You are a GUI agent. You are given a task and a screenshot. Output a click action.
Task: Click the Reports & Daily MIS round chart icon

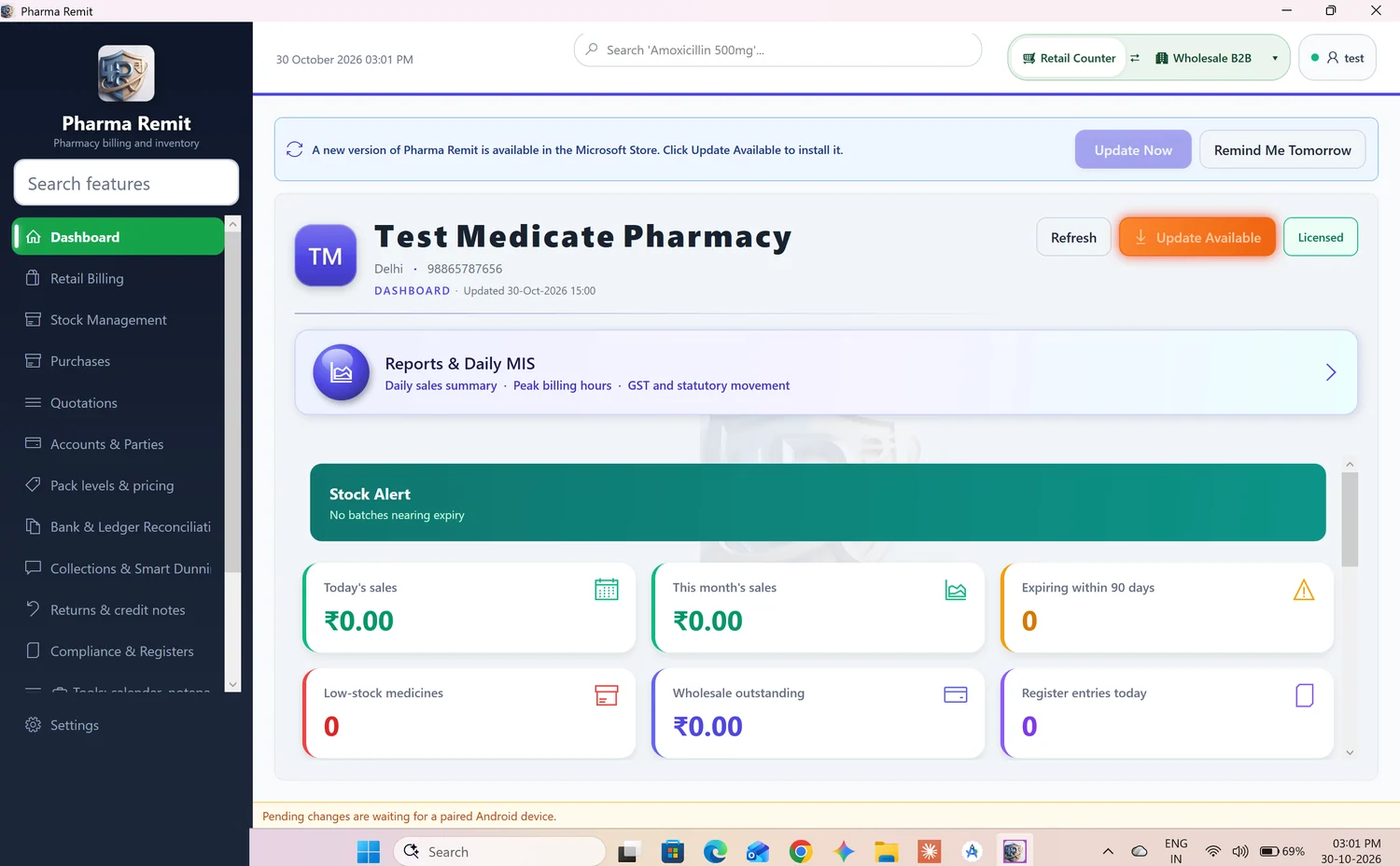[342, 372]
